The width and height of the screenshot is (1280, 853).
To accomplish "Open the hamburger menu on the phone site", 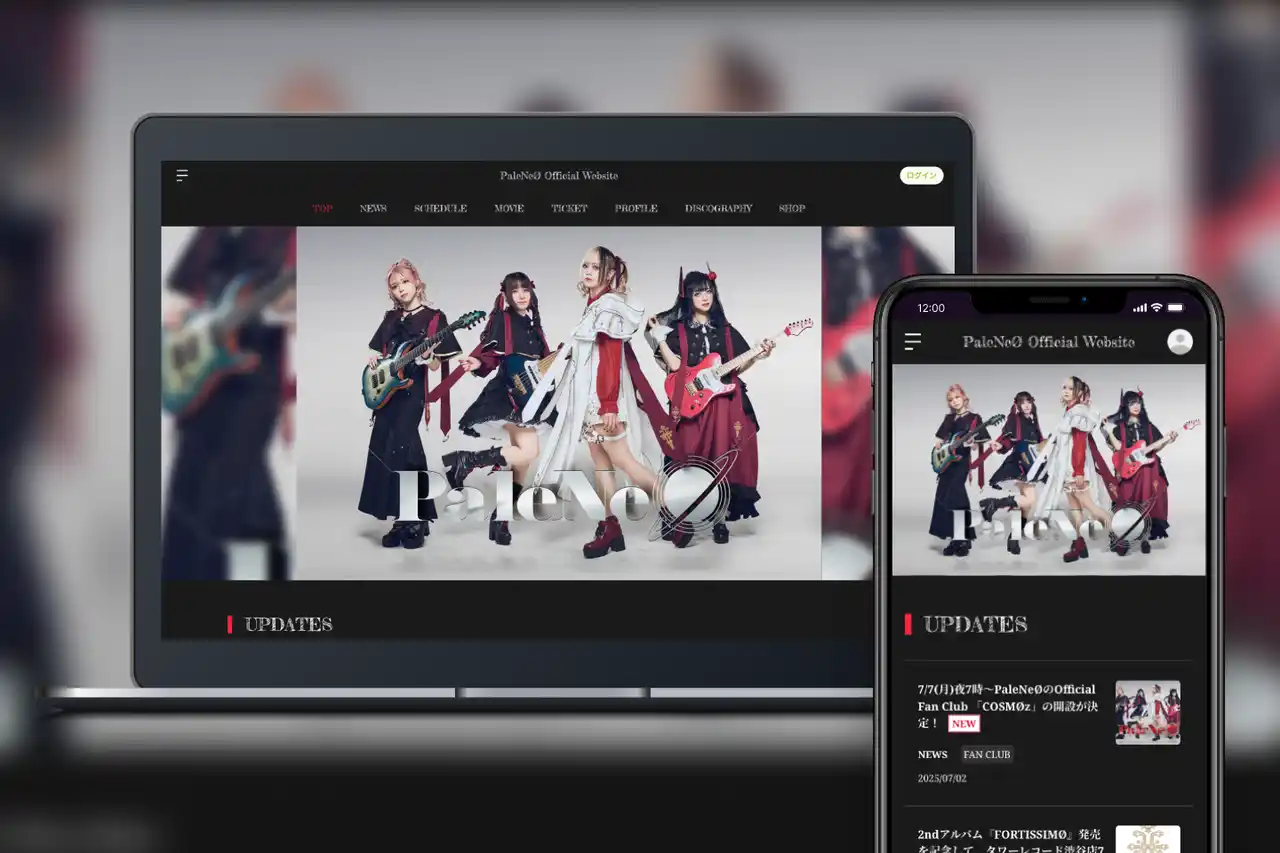I will point(913,342).
